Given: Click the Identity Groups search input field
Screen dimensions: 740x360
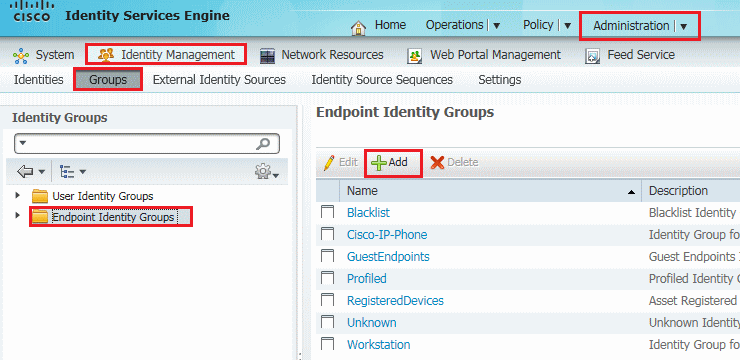Looking at the screenshot, I should pyautogui.click(x=137, y=143).
